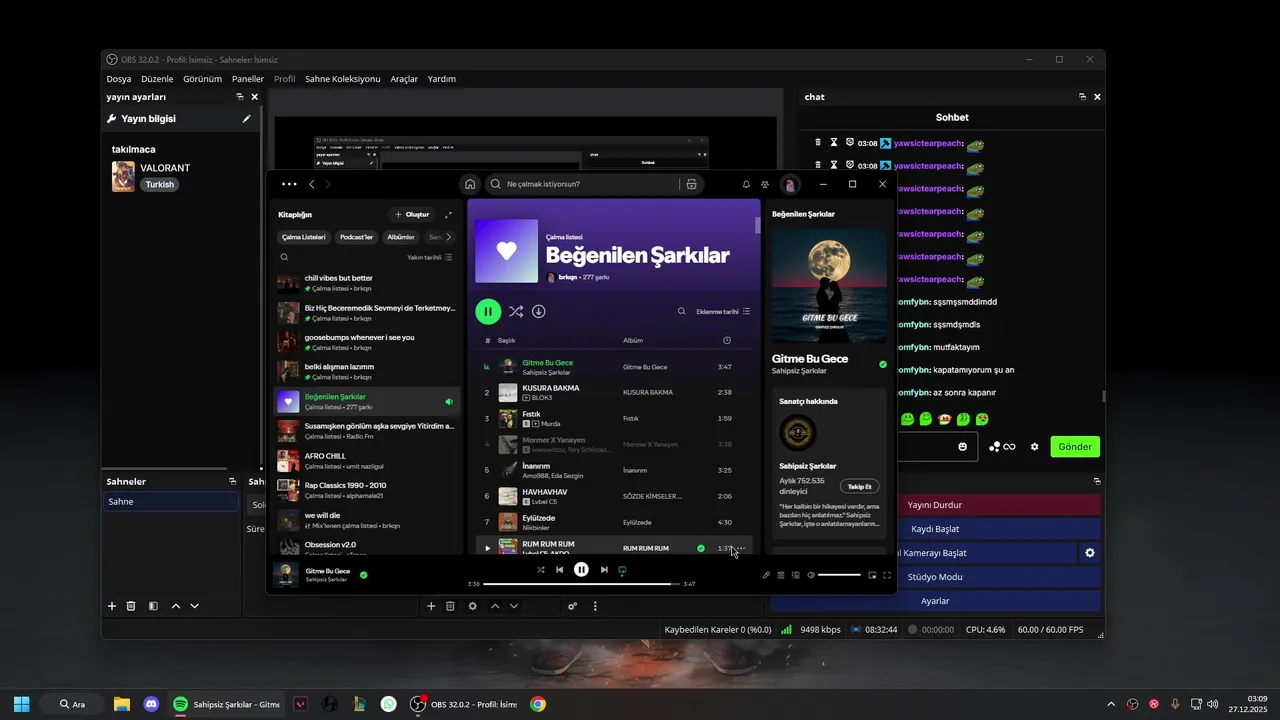Enter Spotify full screen mode
Screen dimensions: 1280x720
[887, 575]
